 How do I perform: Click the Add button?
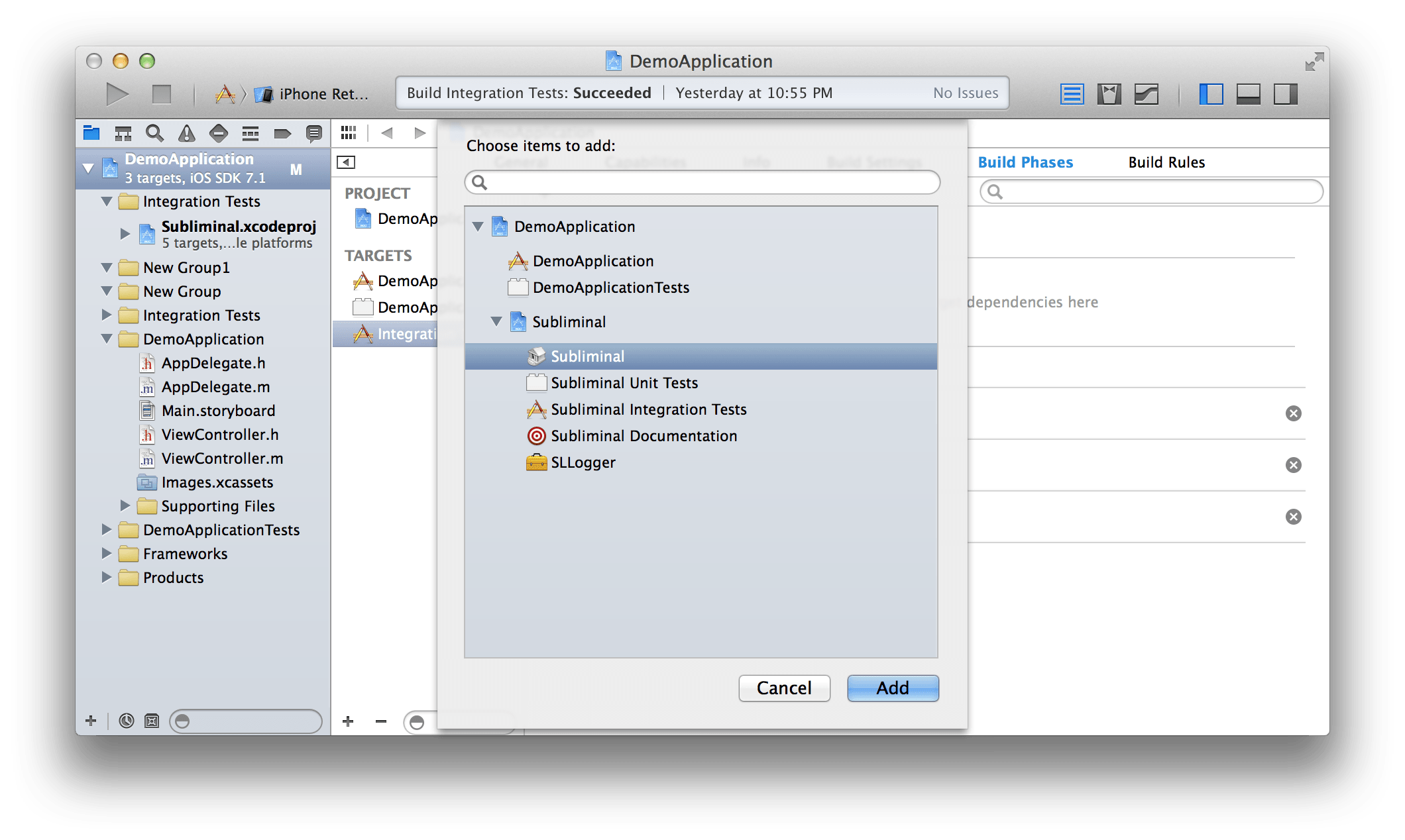point(893,688)
